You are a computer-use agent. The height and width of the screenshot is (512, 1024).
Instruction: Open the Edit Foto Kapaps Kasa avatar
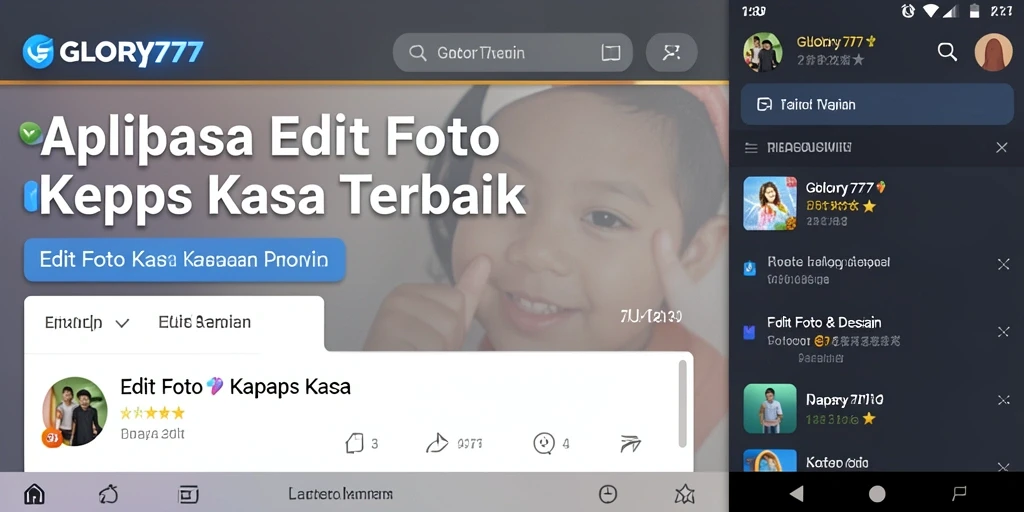coord(75,411)
